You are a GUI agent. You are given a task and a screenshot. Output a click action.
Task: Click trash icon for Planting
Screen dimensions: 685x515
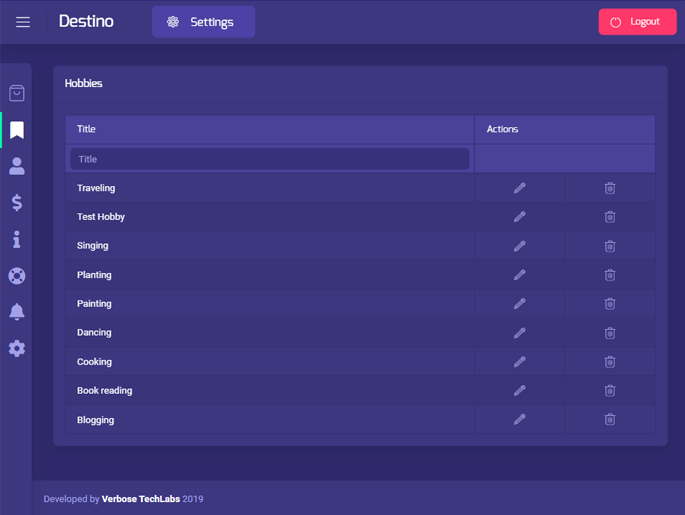610,275
